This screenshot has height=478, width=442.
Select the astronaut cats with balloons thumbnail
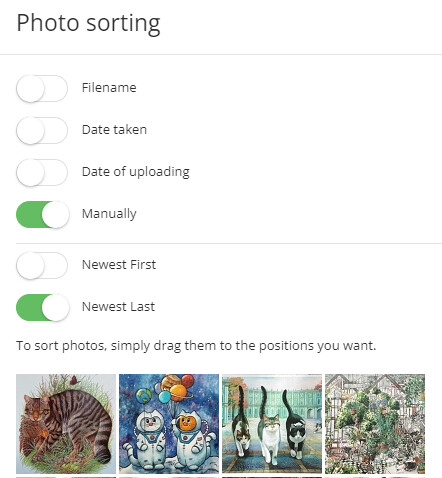169,424
